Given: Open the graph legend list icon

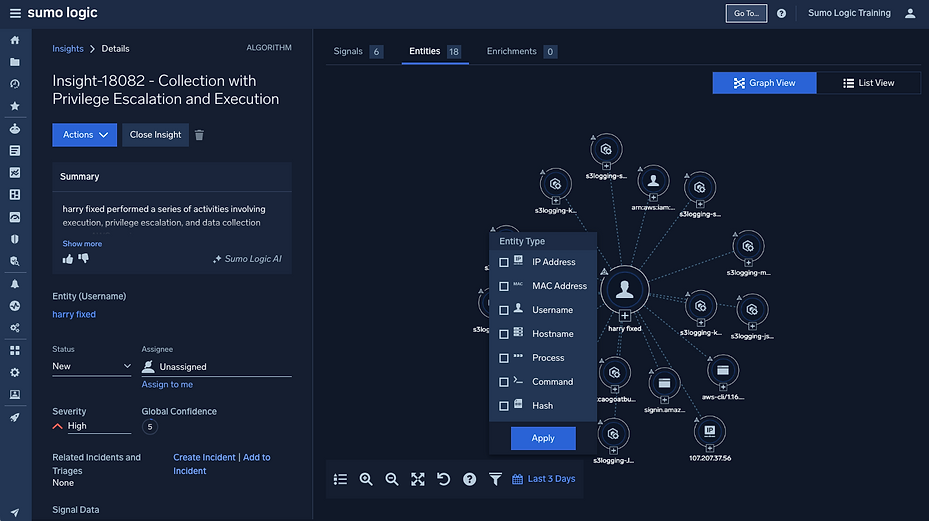Looking at the screenshot, I should click(x=340, y=479).
